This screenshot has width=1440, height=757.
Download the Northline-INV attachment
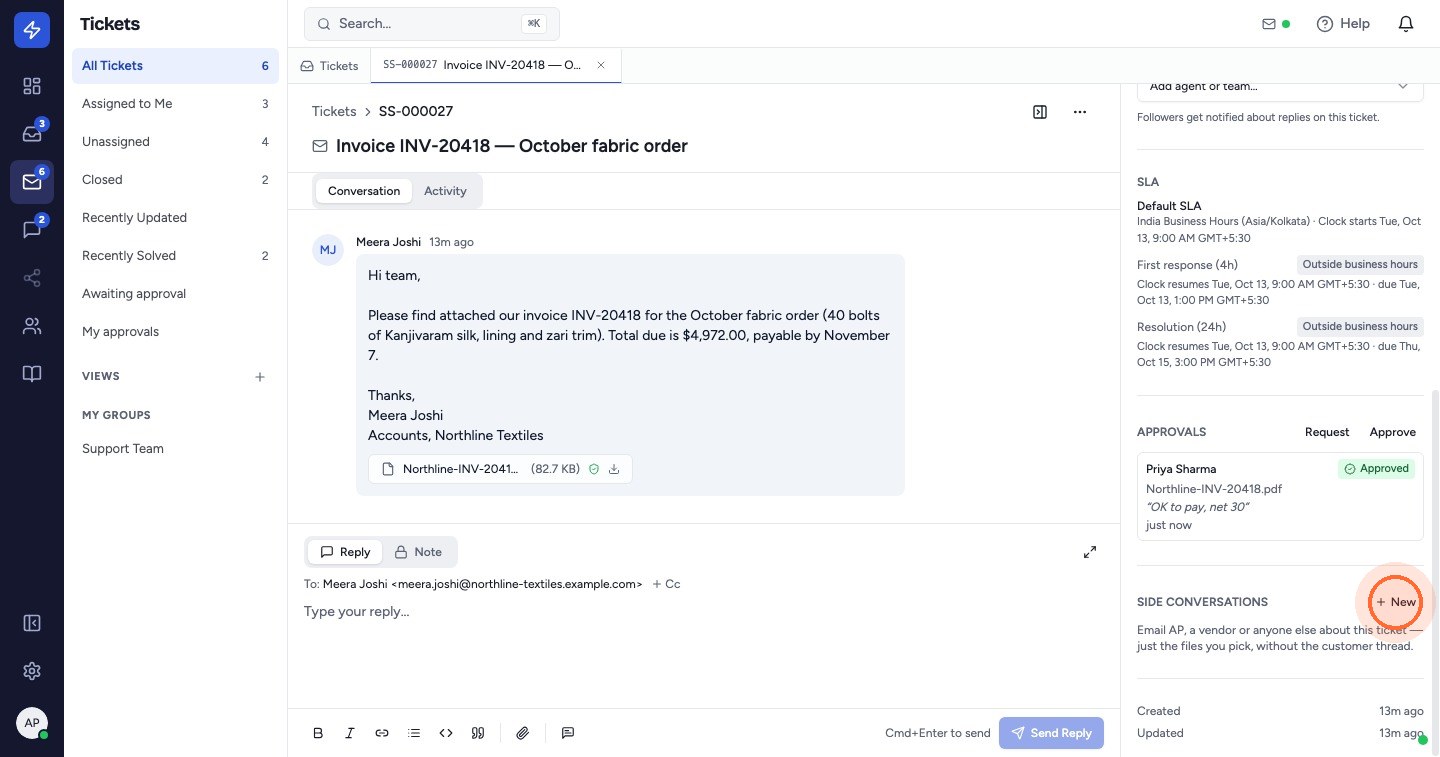(x=614, y=469)
